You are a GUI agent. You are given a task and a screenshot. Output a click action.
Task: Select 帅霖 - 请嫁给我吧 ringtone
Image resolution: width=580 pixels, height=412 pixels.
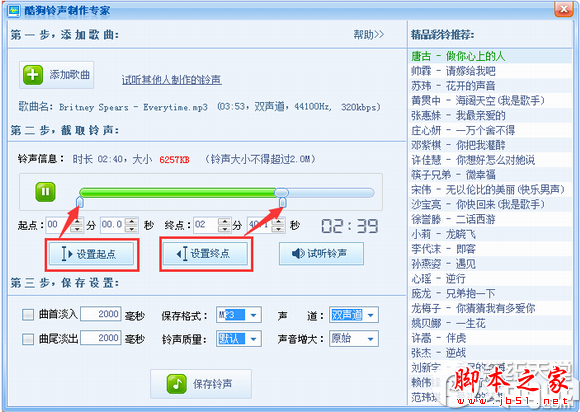pos(490,71)
